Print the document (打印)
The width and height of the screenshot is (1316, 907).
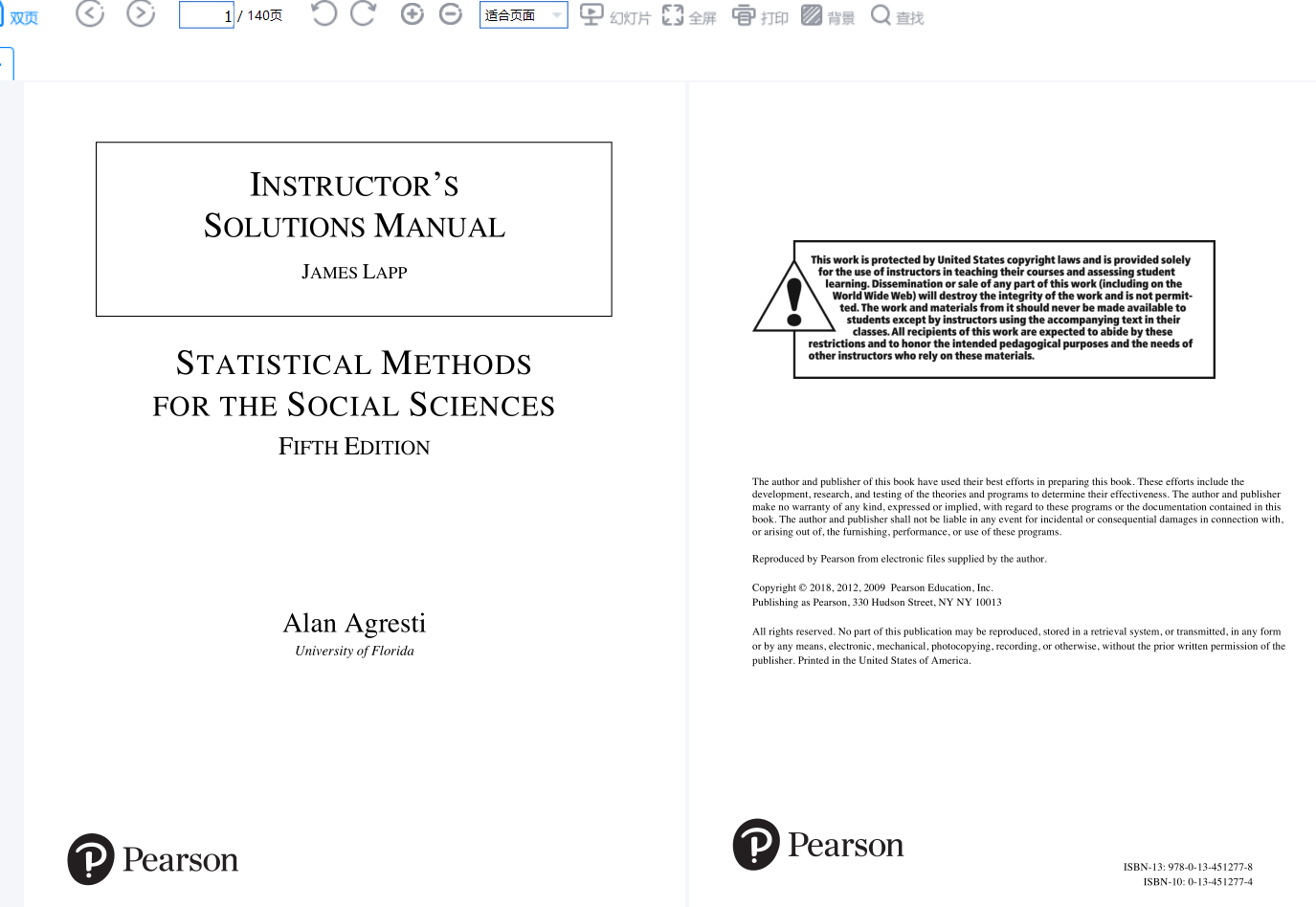pyautogui.click(x=760, y=16)
